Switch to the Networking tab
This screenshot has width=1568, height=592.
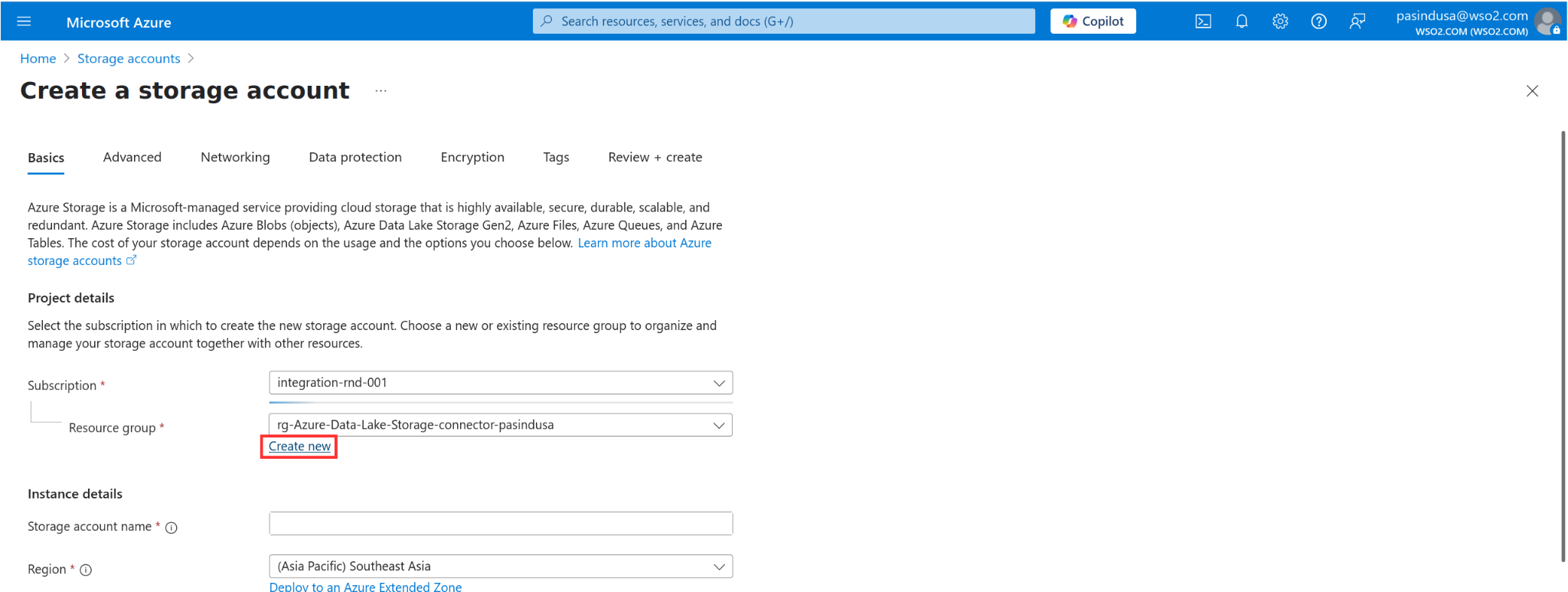(235, 157)
